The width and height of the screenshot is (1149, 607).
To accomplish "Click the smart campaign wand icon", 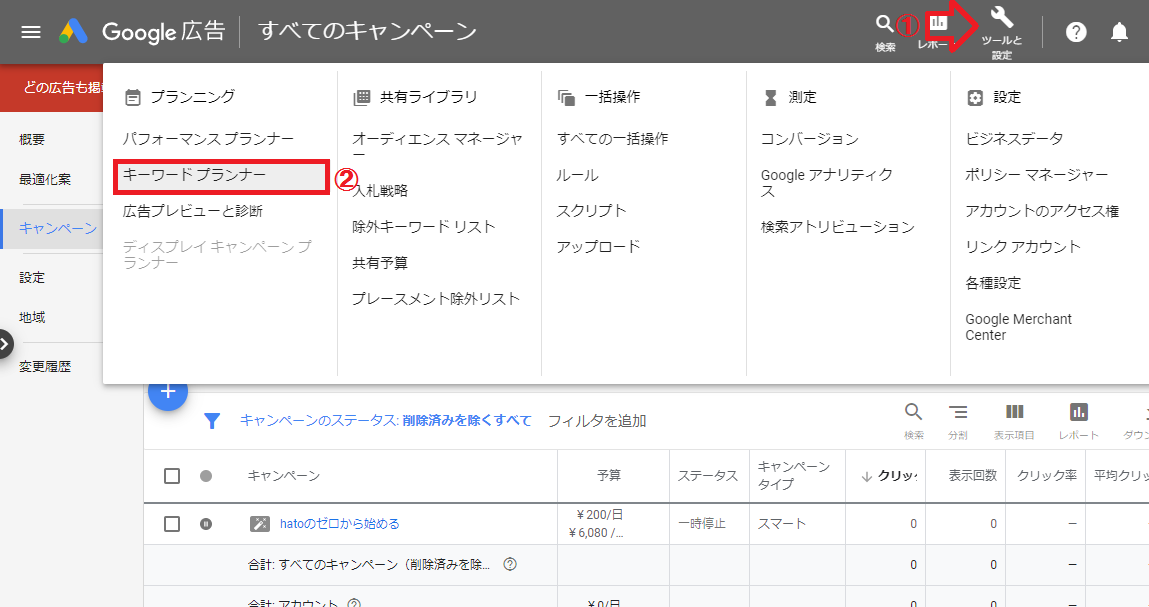I will point(260,523).
